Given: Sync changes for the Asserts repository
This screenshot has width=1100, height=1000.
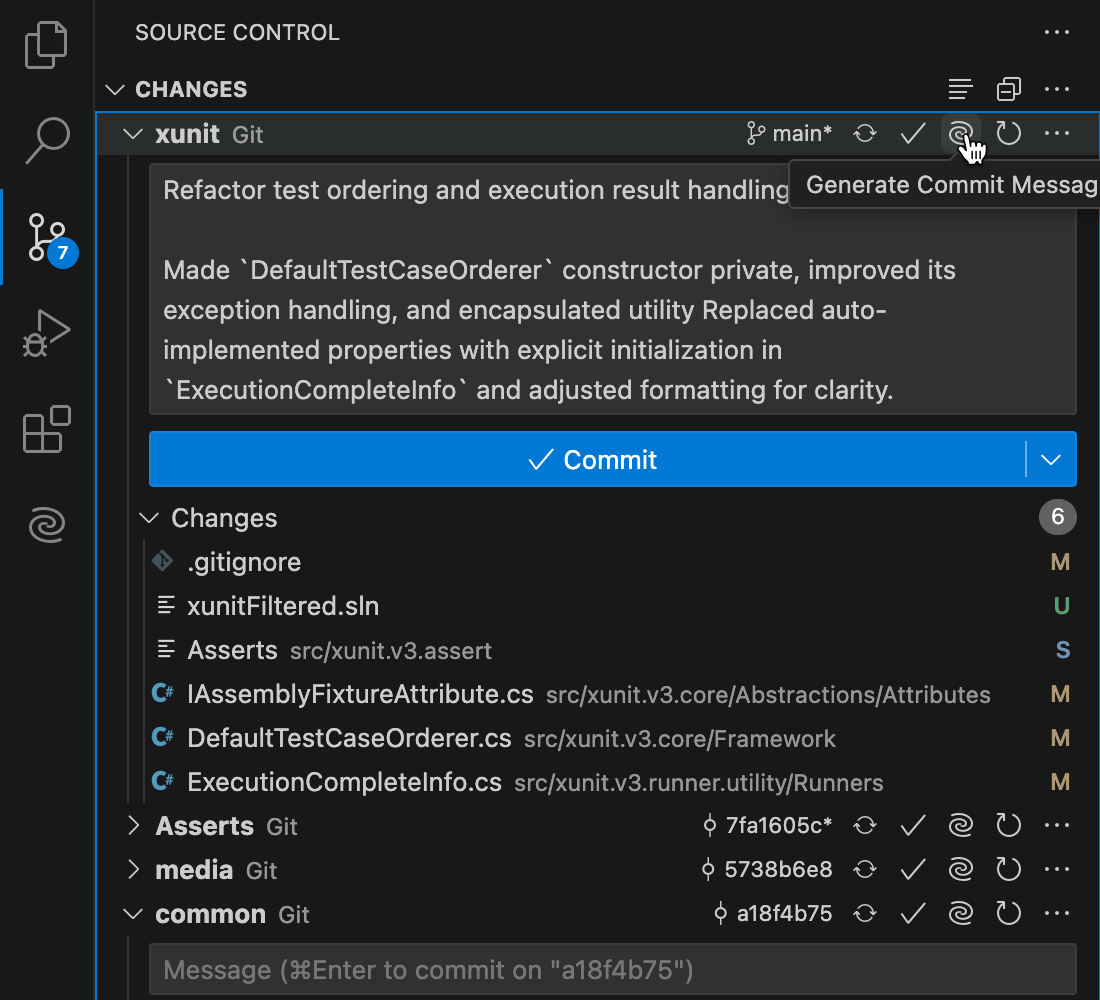Looking at the screenshot, I should (865, 825).
